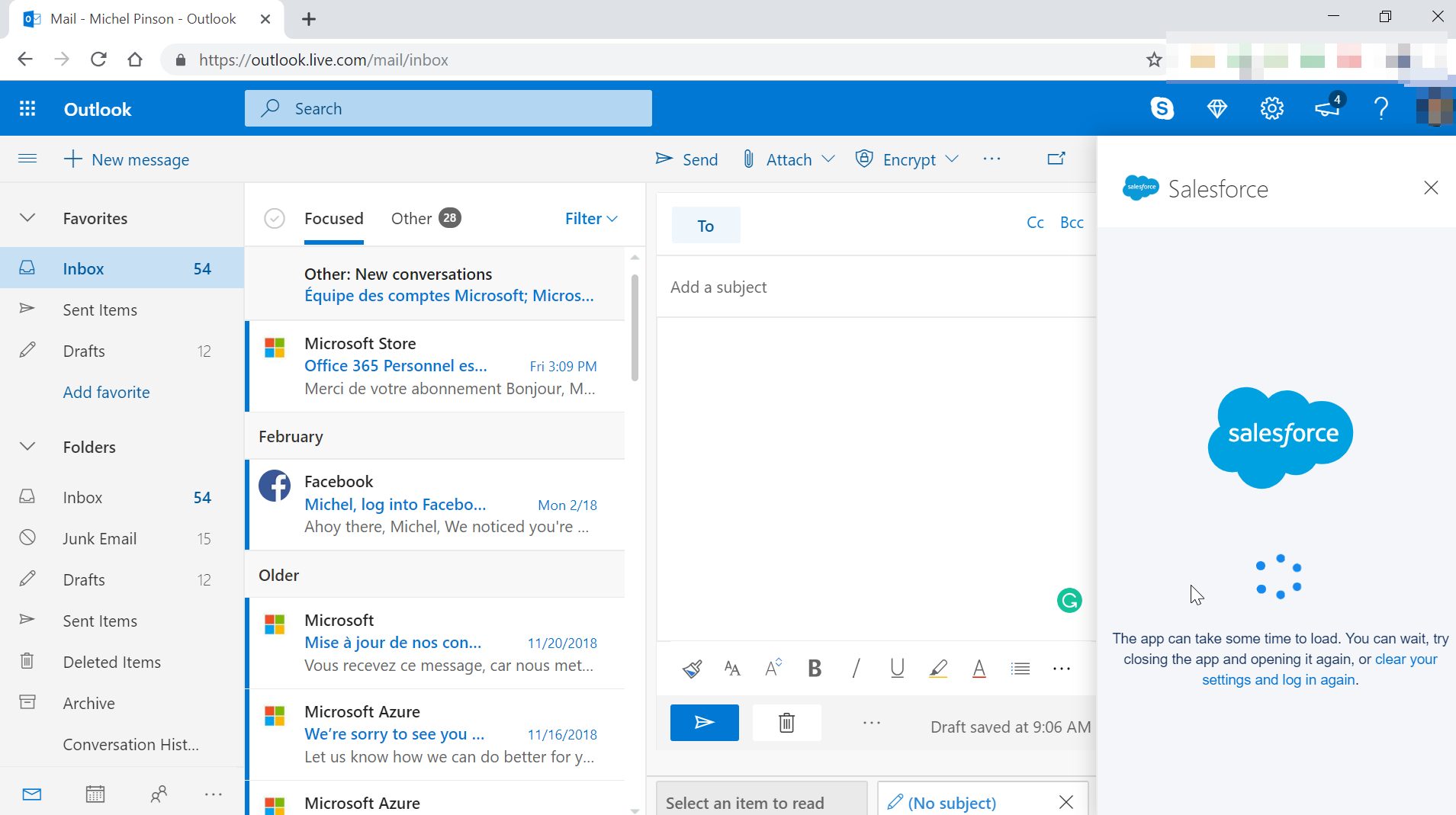Open Skype from the header
This screenshot has height=815, width=1456.
click(x=1162, y=108)
